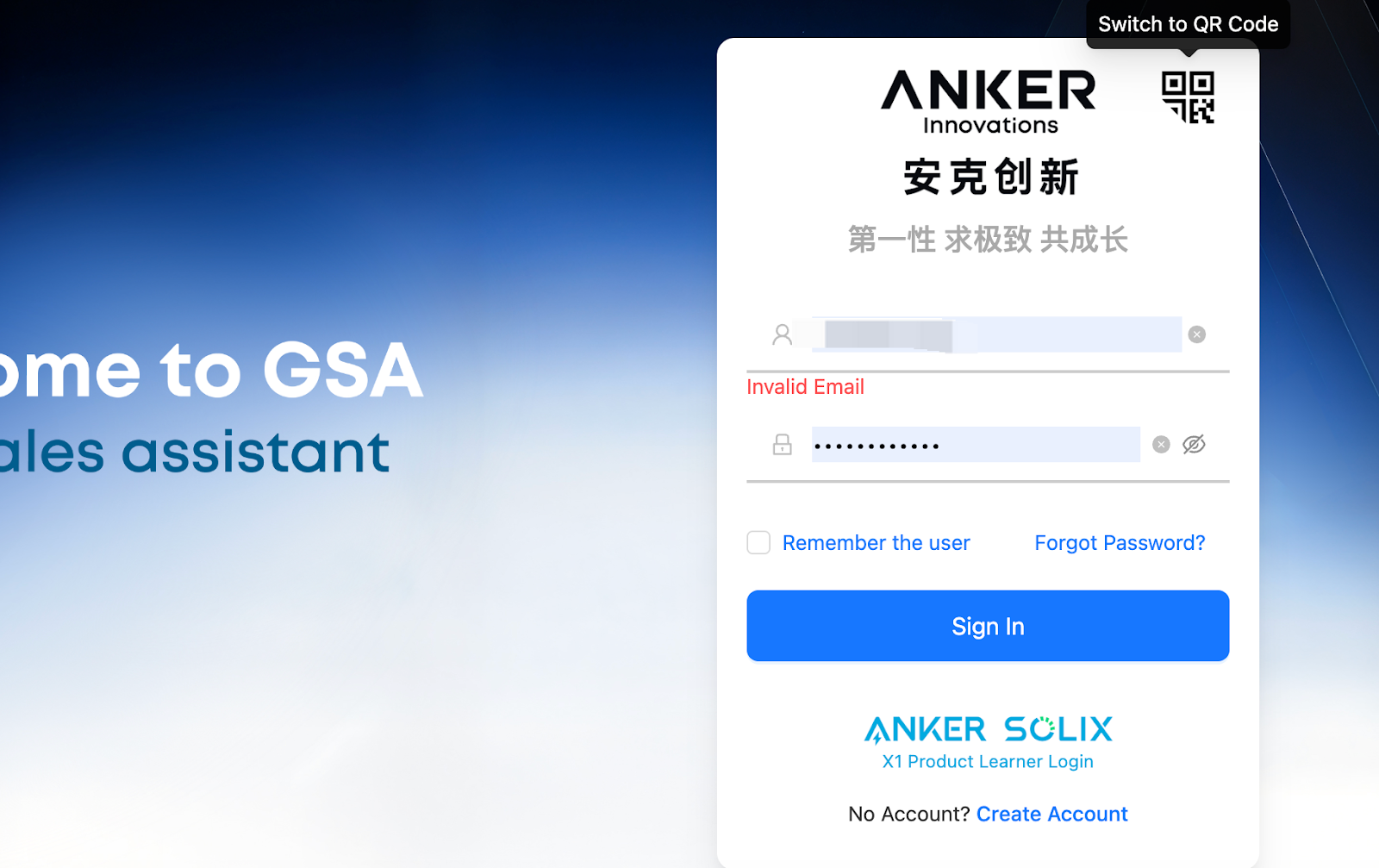1379x868 pixels.
Task: Focus the password input field
Action: tap(976, 445)
